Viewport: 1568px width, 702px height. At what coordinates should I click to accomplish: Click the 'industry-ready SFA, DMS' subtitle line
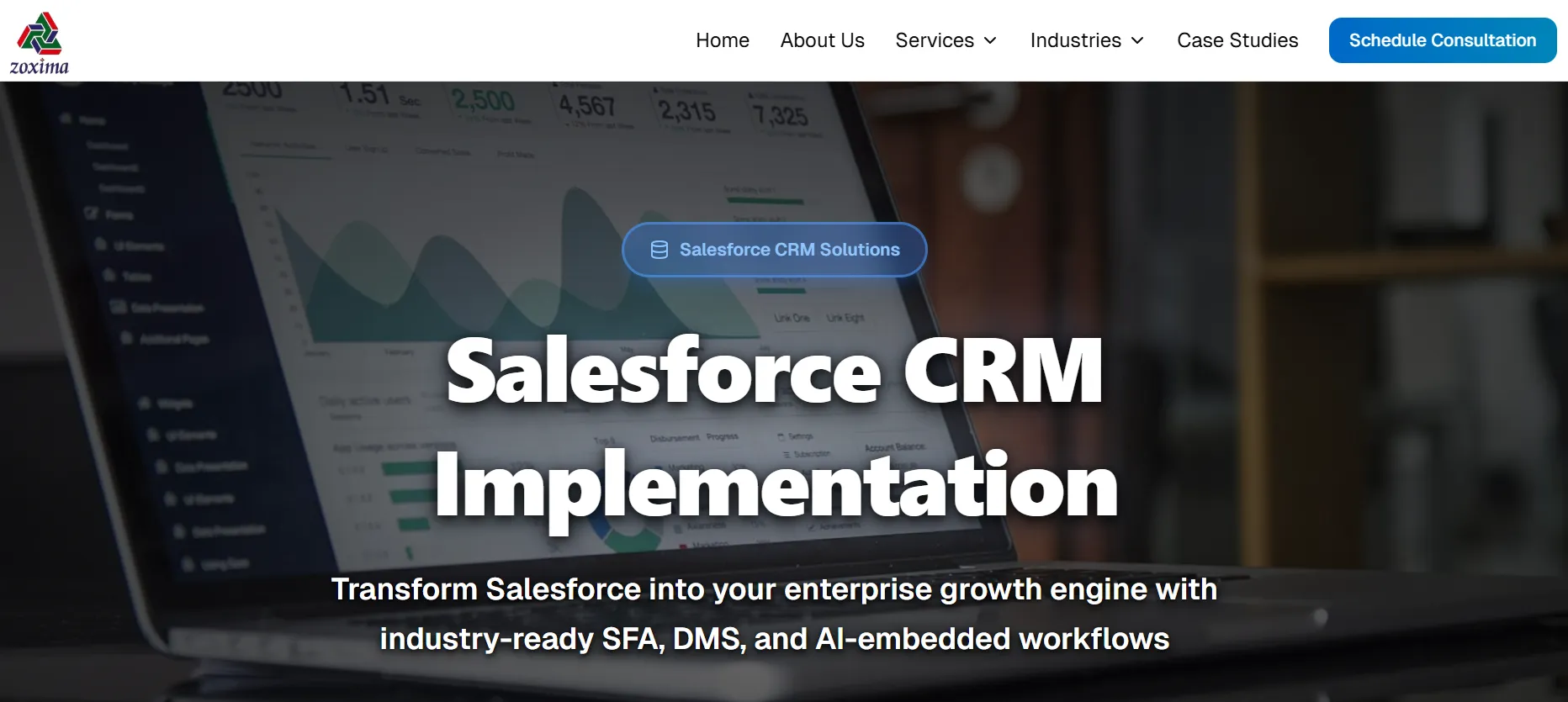[x=774, y=639]
